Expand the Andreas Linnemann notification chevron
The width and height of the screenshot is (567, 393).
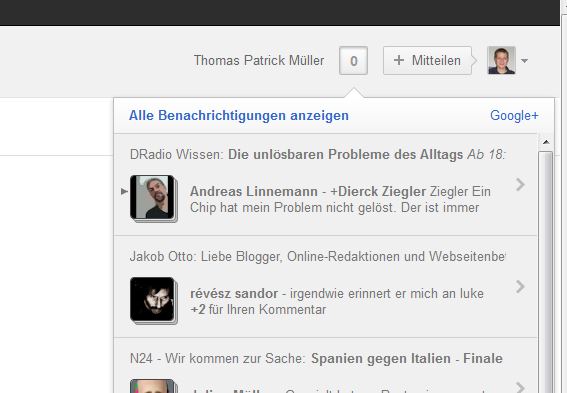(x=520, y=184)
